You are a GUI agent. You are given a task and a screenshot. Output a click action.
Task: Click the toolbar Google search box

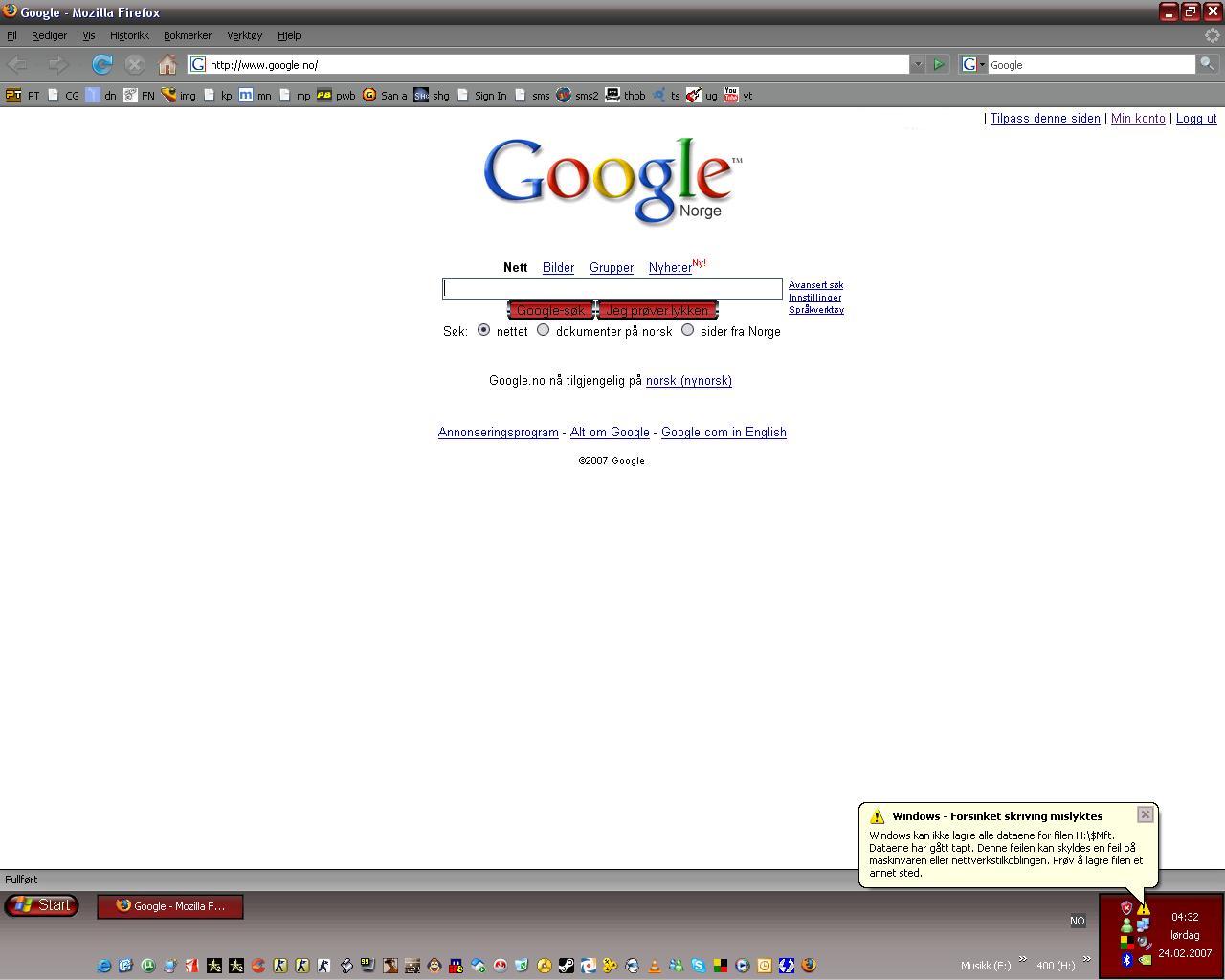point(1091,64)
